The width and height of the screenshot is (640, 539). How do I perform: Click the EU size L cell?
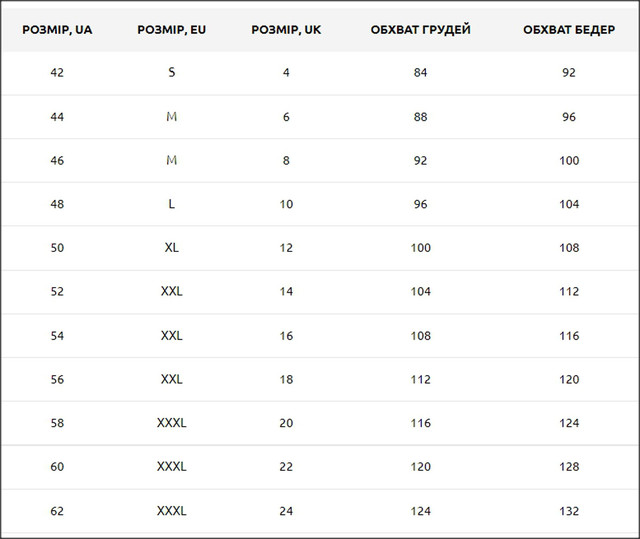point(172,204)
